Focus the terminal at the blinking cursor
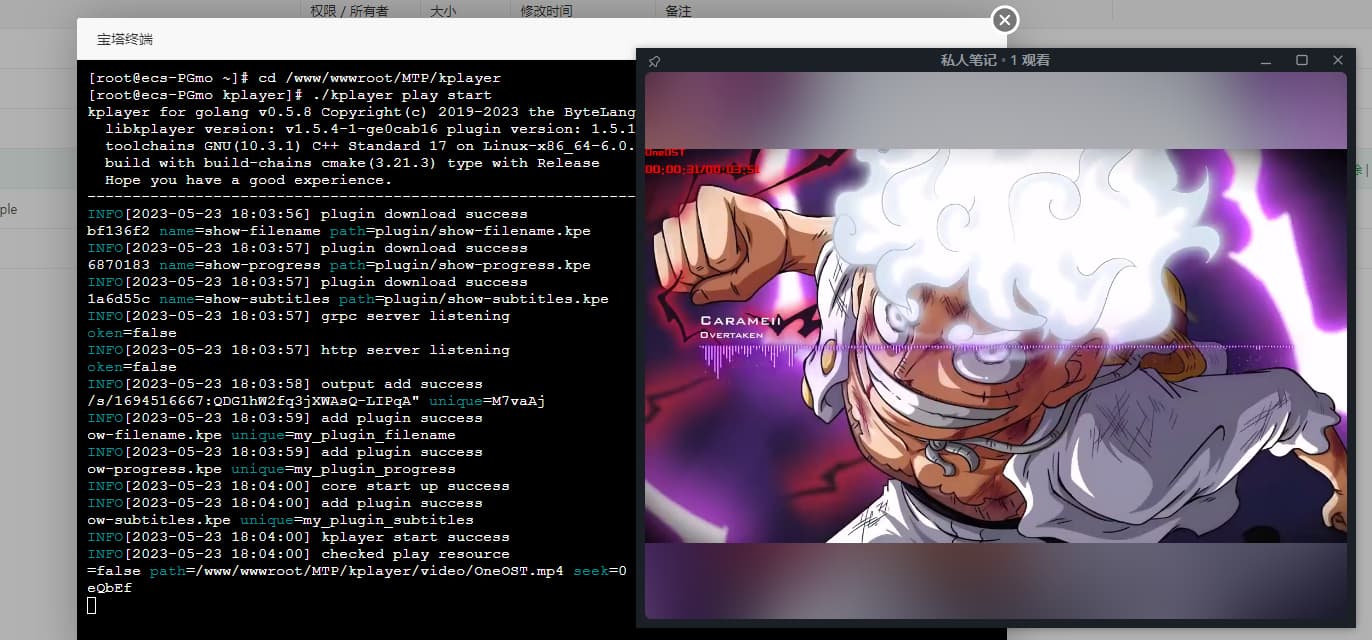 coord(92,605)
